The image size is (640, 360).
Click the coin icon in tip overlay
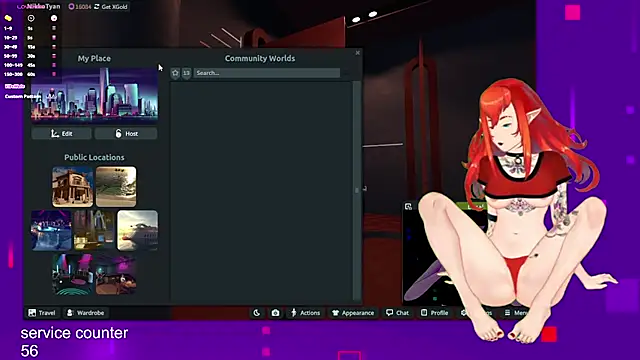point(8,18)
